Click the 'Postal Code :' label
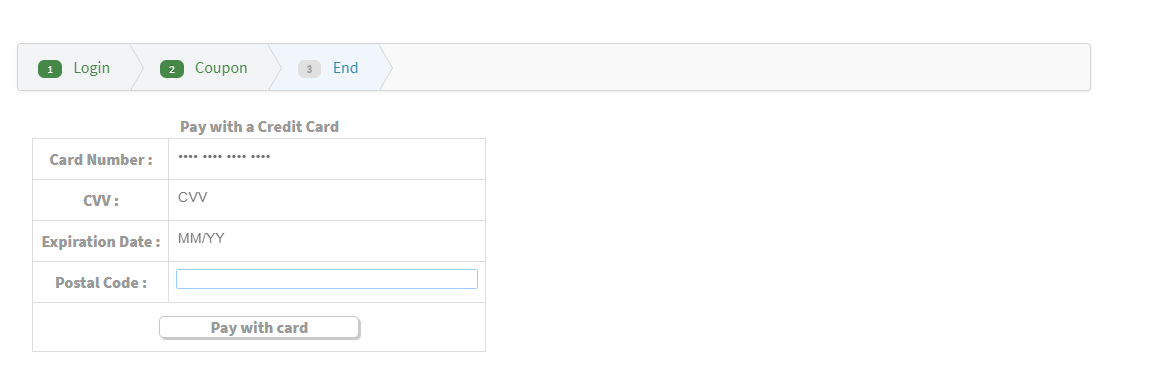Viewport: 1168px width, 376px height. click(x=101, y=283)
